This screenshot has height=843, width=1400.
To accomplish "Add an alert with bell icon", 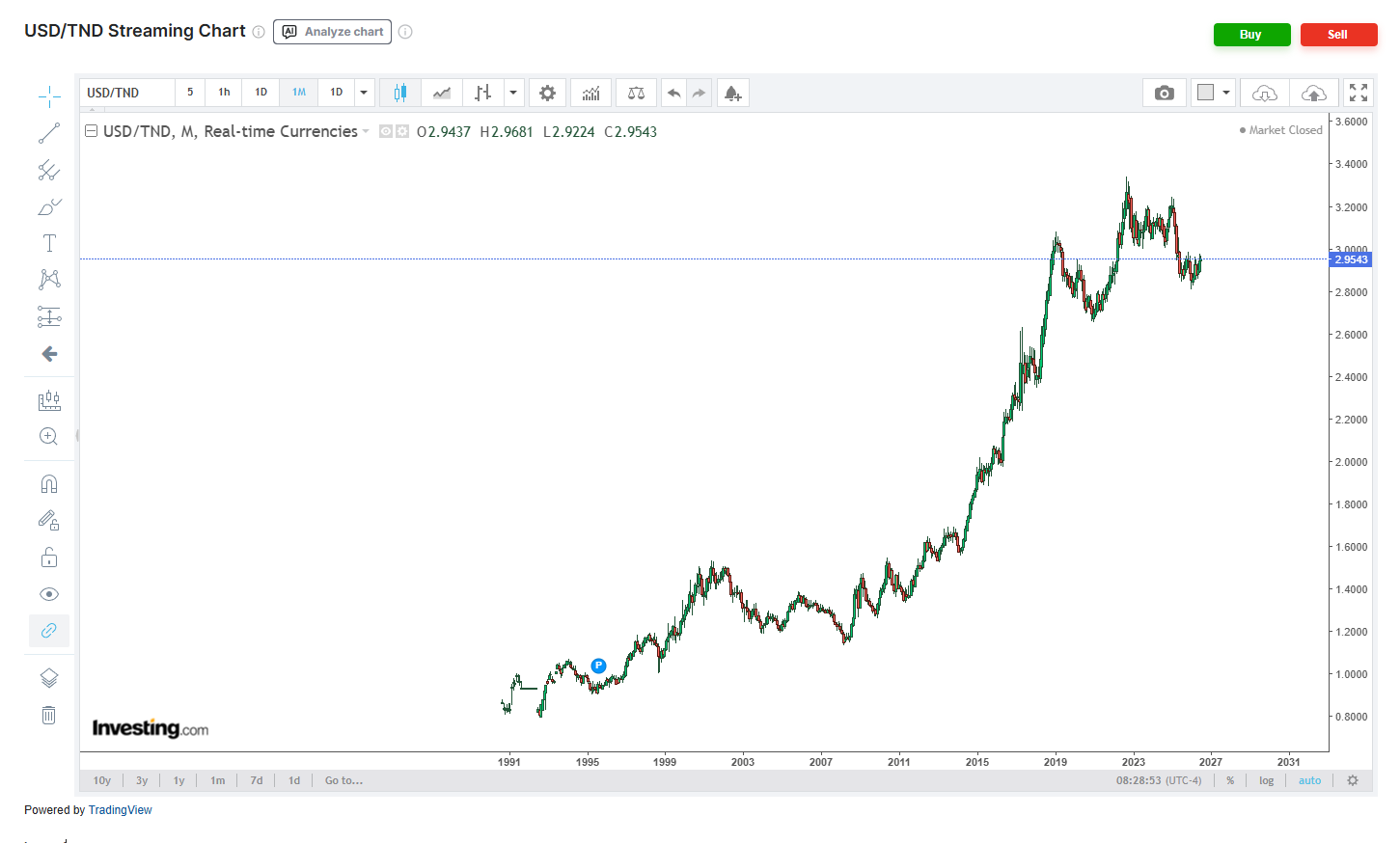I will point(732,93).
